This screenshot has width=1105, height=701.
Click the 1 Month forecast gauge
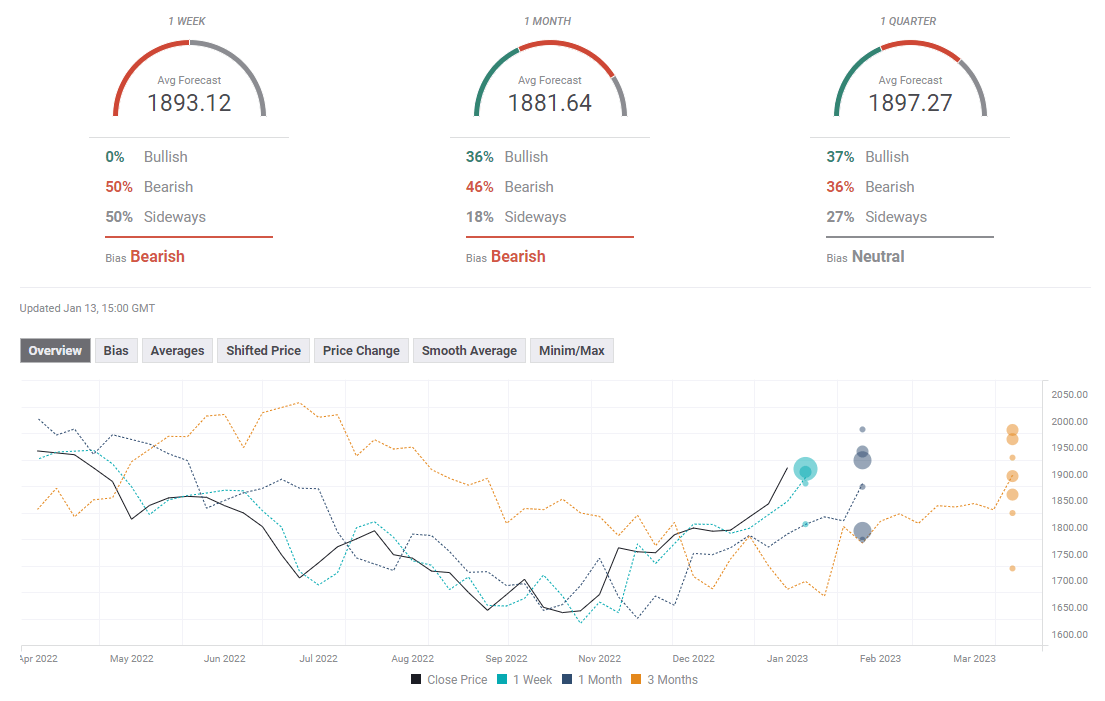pyautogui.click(x=550, y=80)
